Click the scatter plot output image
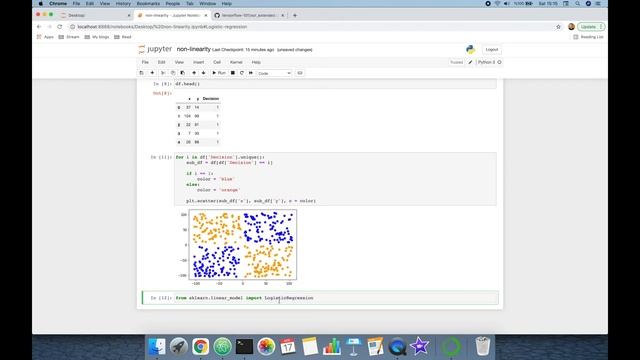 tap(239, 247)
